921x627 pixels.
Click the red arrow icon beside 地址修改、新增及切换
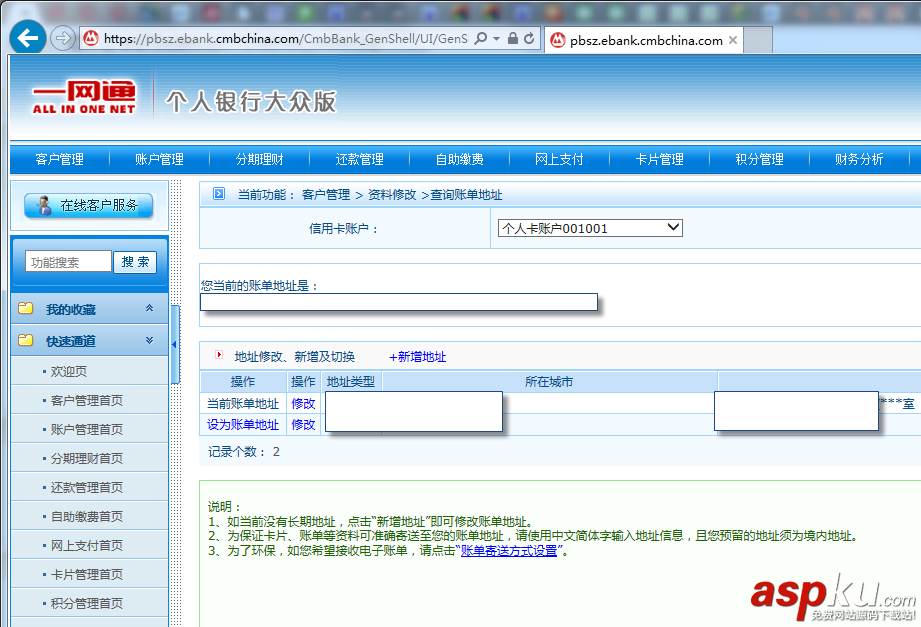coord(217,356)
